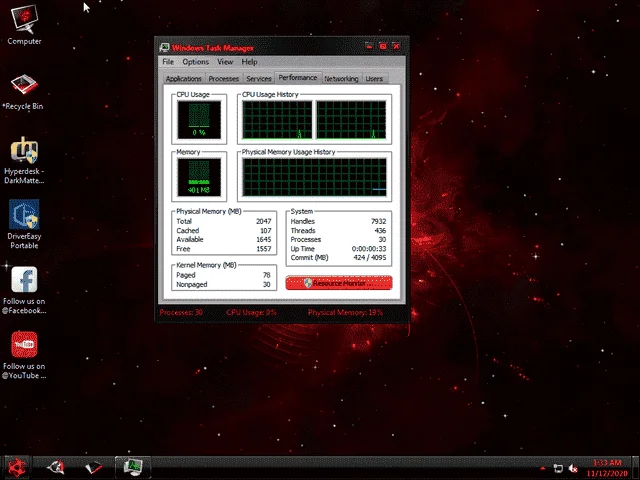Open the Help menu
The height and width of the screenshot is (480, 640).
click(x=249, y=62)
